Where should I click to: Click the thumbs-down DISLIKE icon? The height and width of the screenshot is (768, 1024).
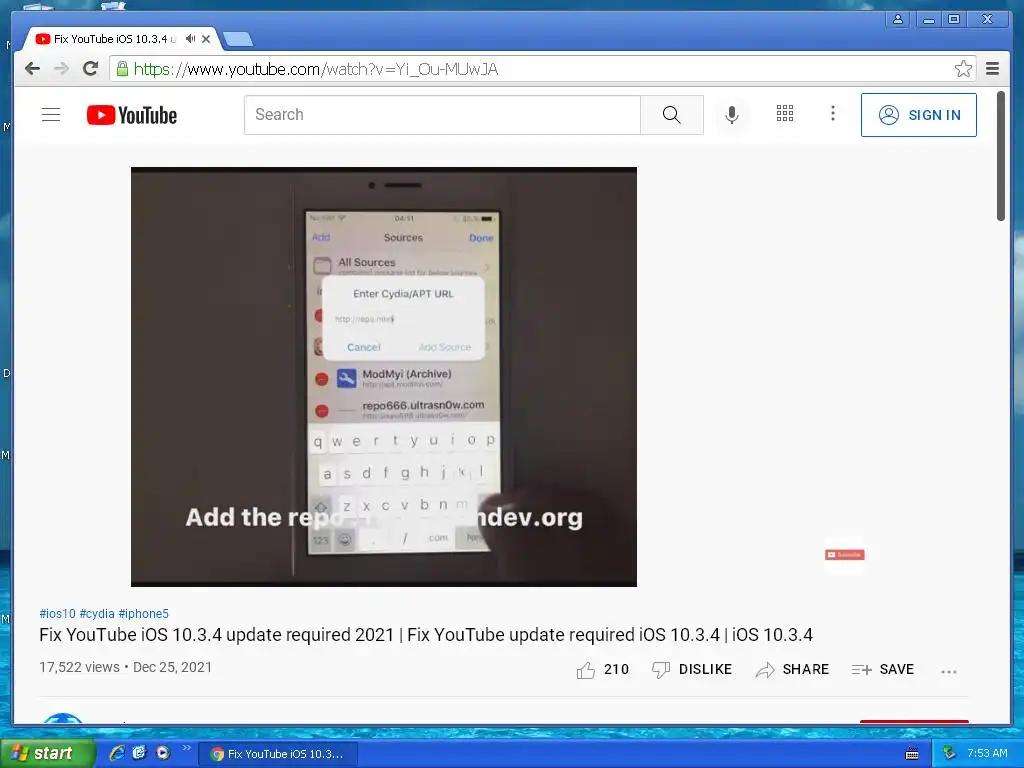coord(661,670)
